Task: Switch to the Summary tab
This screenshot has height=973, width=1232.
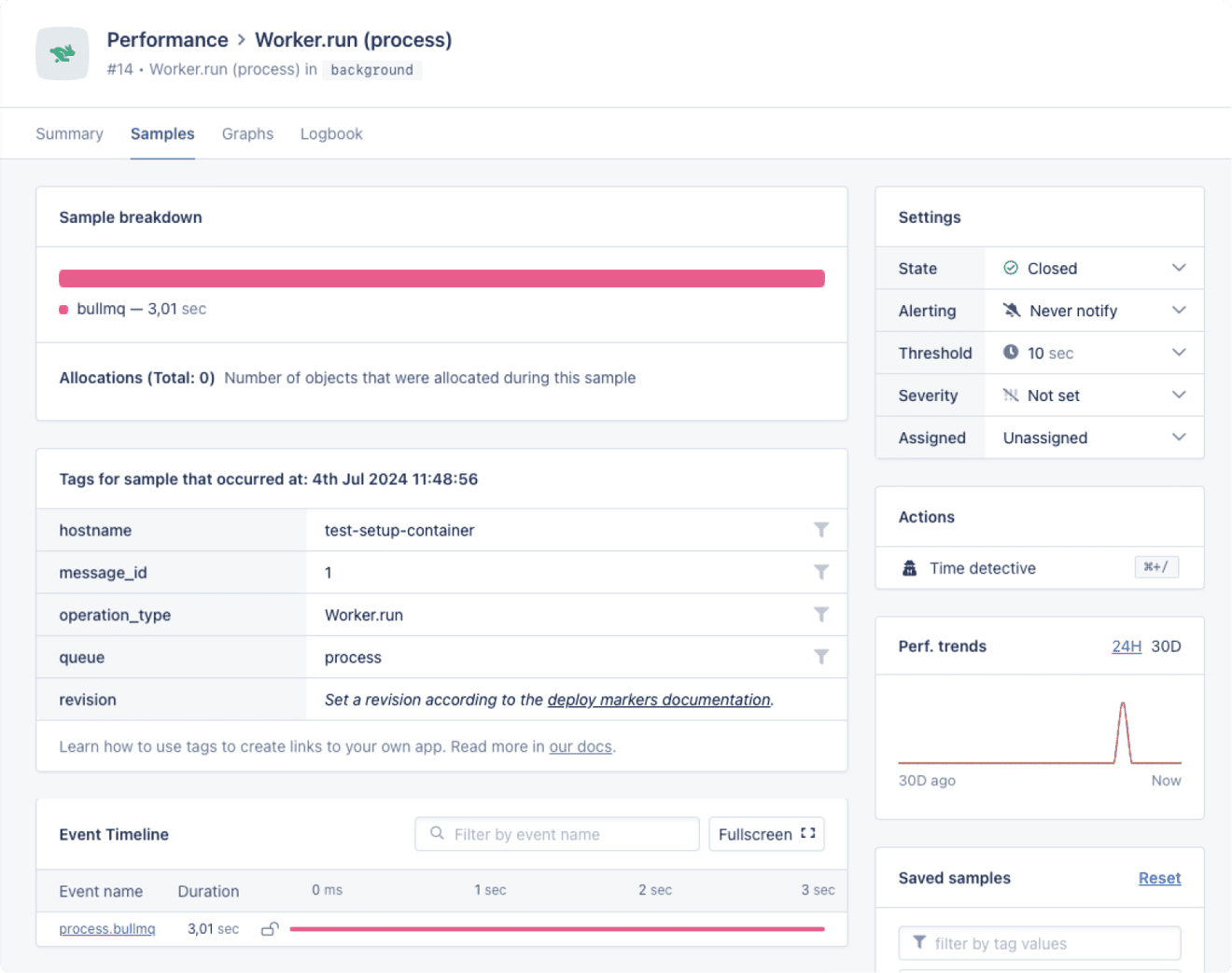Action: [69, 133]
